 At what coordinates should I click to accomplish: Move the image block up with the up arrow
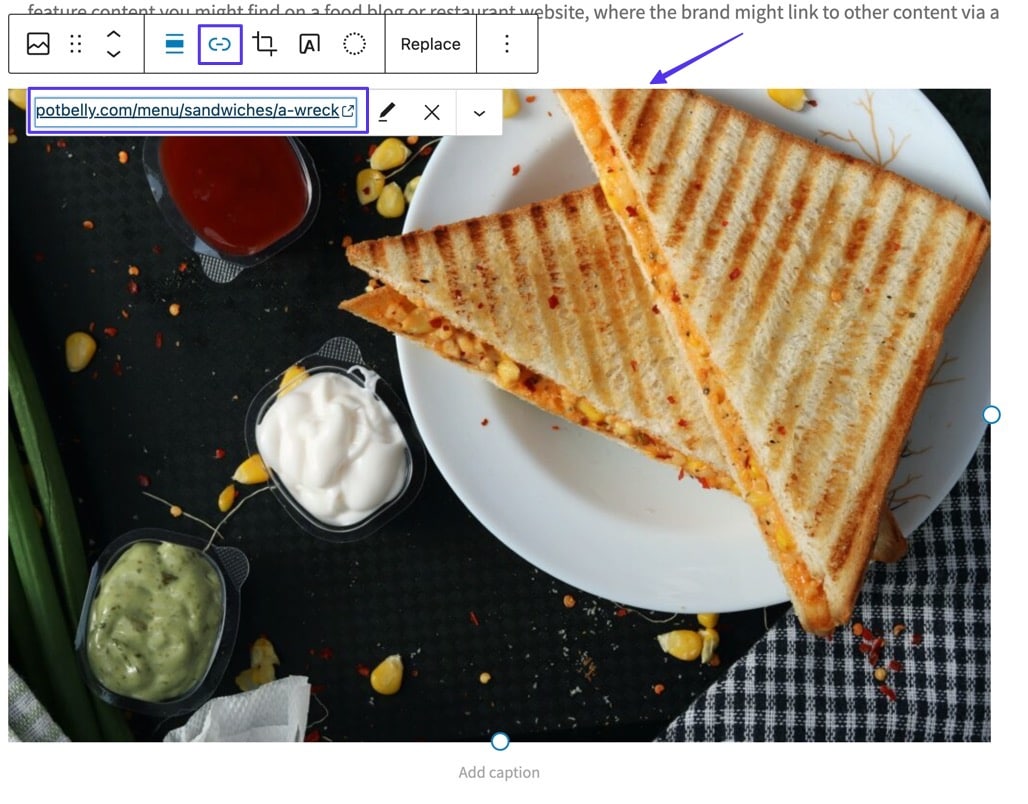[x=113, y=35]
